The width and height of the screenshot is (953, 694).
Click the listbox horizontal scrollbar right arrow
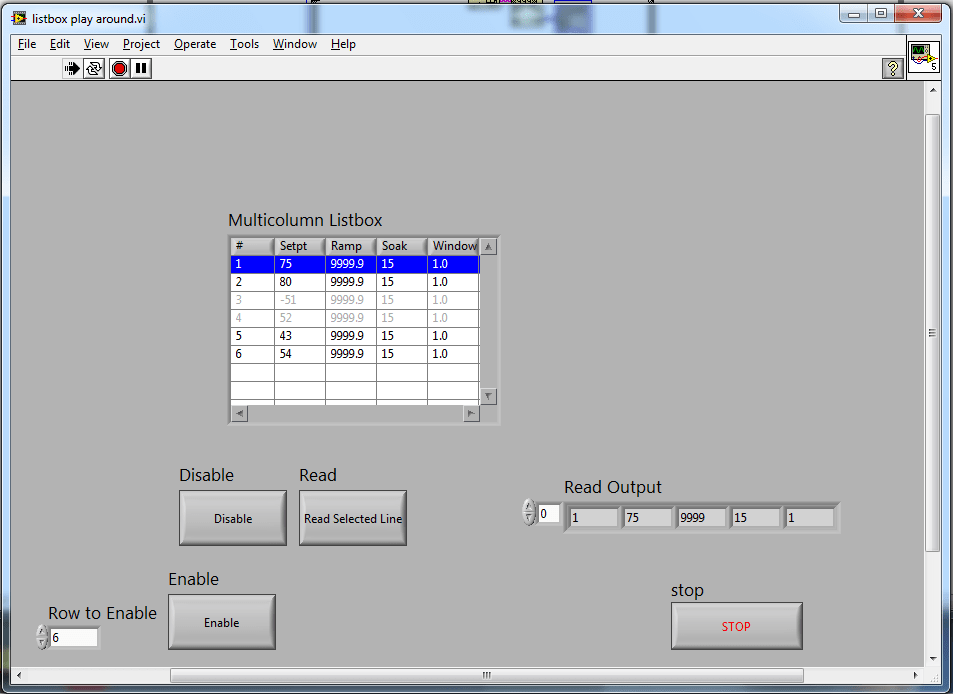[x=470, y=413]
